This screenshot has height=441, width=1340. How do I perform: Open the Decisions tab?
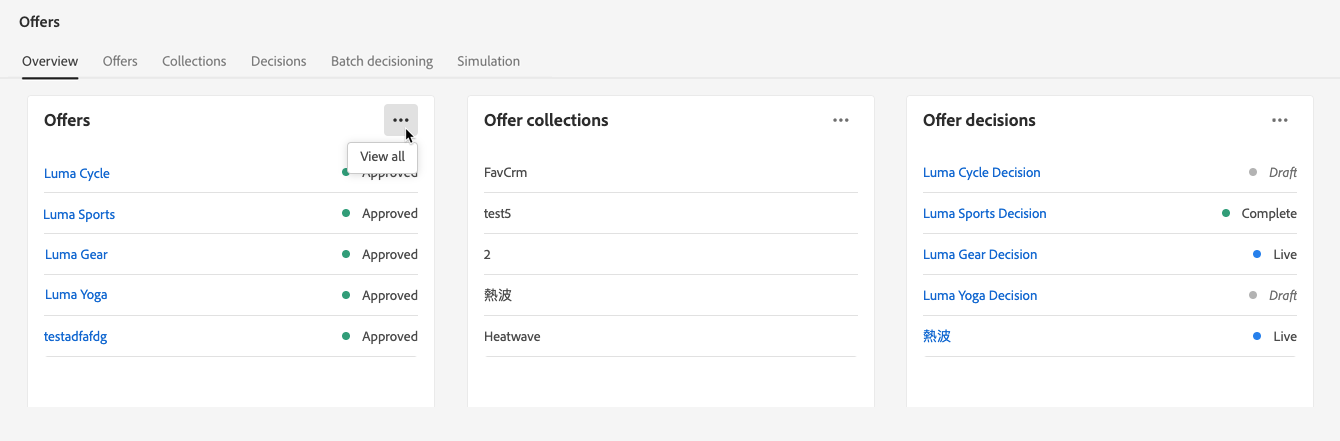tap(278, 61)
